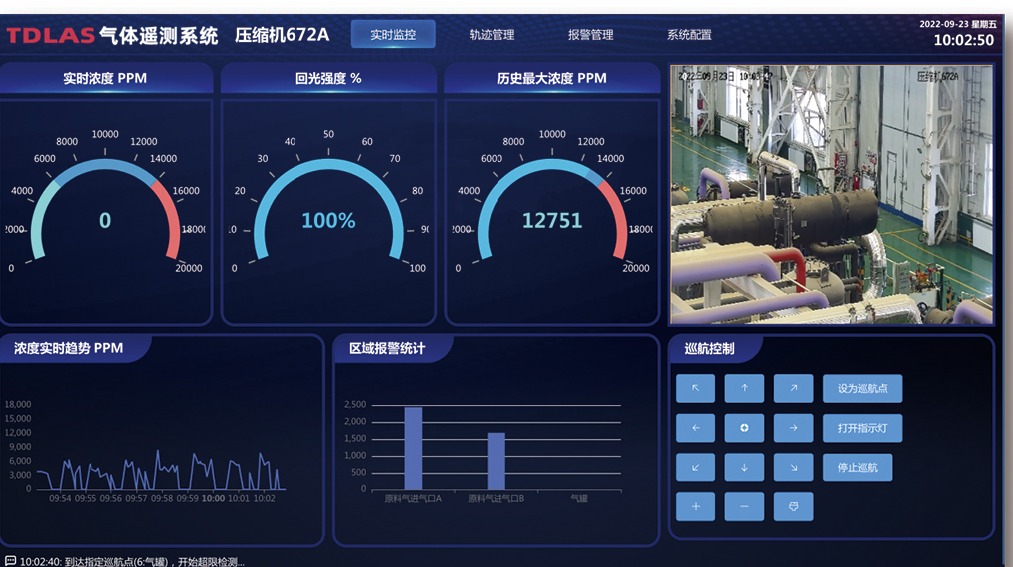Click the bold 10:00 label on trend chart

pyautogui.click(x=213, y=499)
